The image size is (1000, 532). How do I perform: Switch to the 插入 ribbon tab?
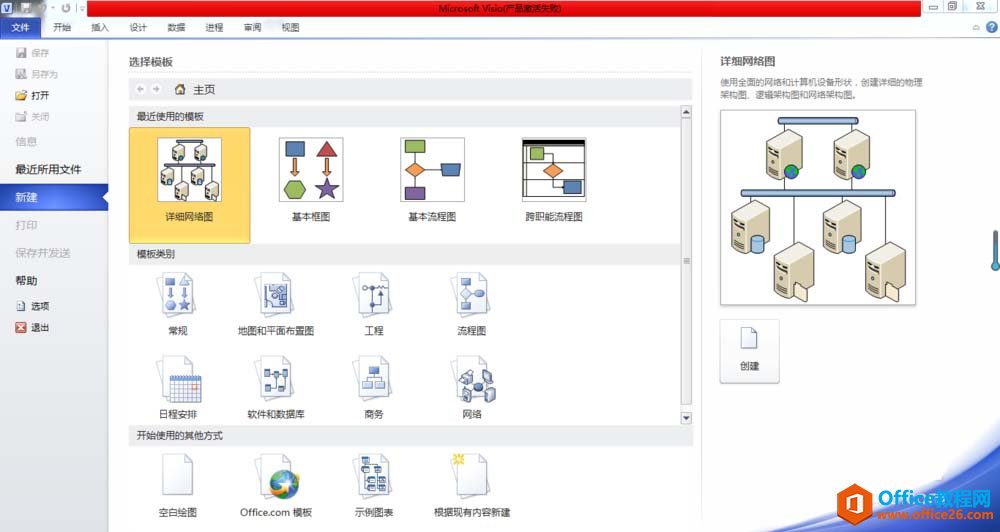click(100, 27)
